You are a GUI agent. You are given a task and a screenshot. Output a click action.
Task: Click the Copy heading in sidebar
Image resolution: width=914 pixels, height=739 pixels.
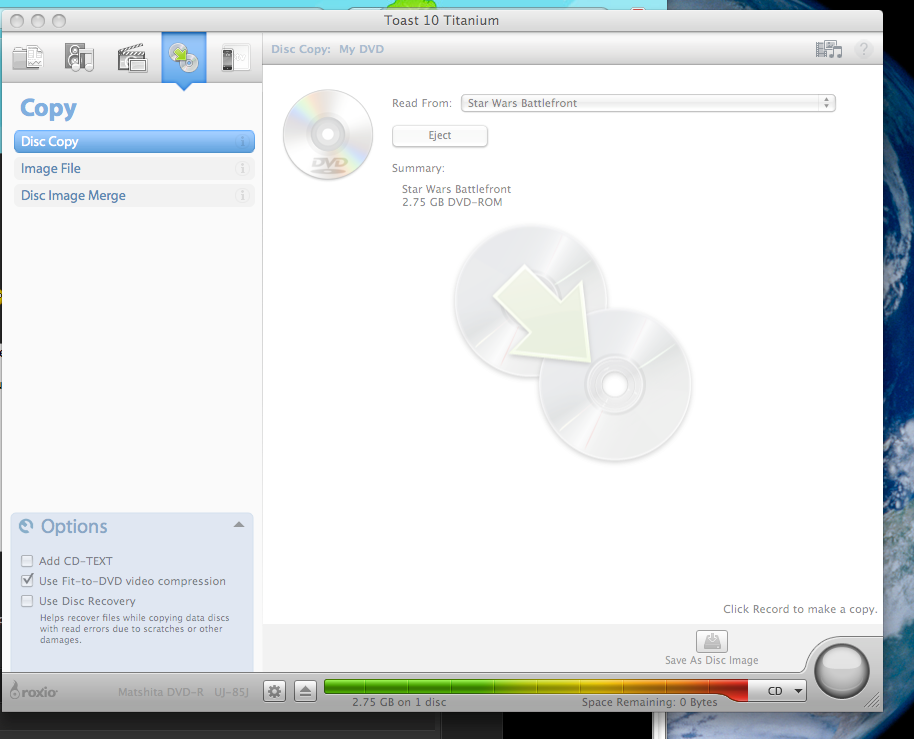click(48, 108)
